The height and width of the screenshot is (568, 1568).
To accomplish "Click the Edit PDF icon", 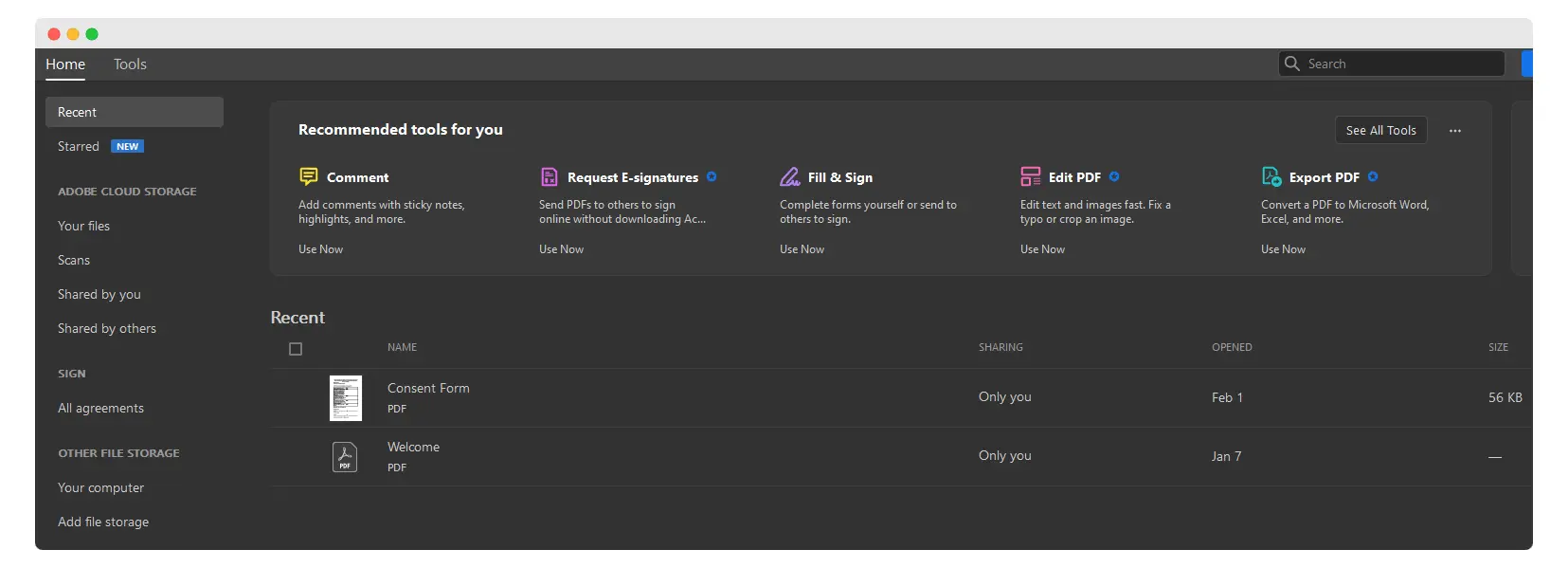I will click(1031, 176).
